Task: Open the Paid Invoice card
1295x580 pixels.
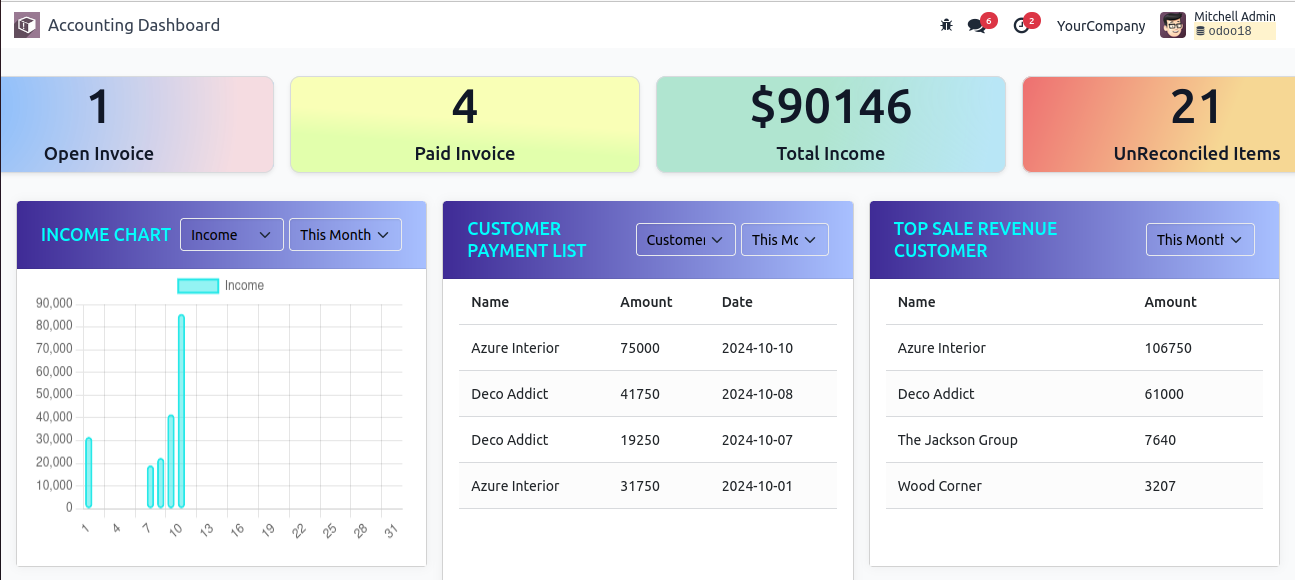Action: pos(465,125)
